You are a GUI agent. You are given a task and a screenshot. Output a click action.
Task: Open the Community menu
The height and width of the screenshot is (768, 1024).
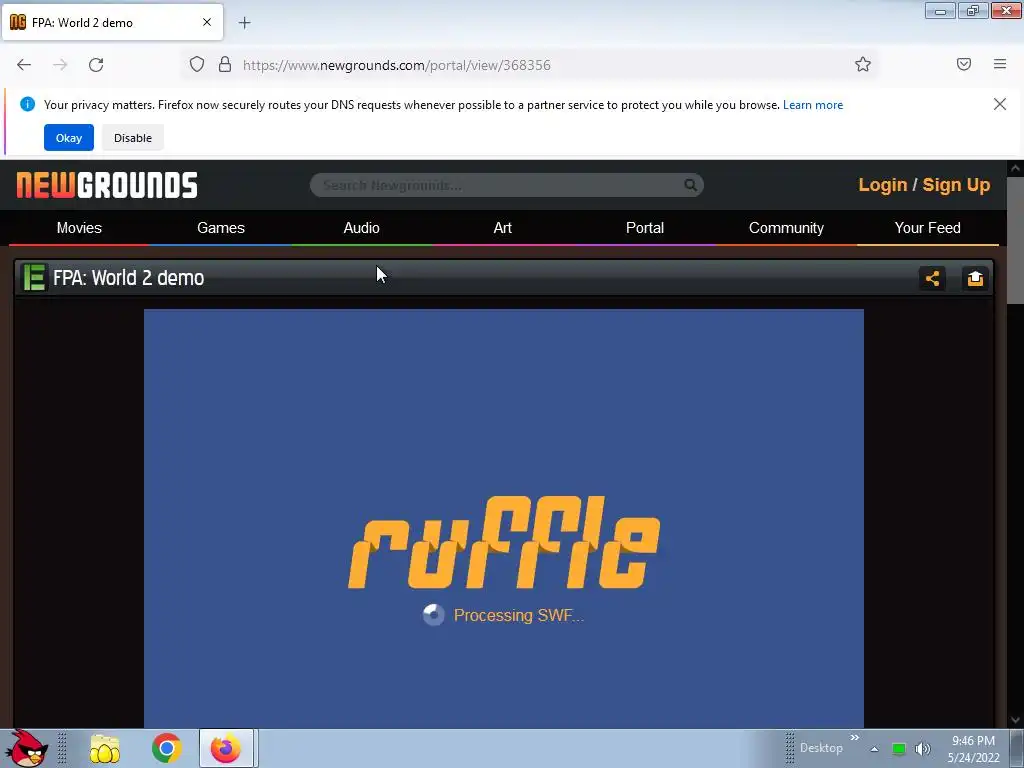pyautogui.click(x=786, y=228)
